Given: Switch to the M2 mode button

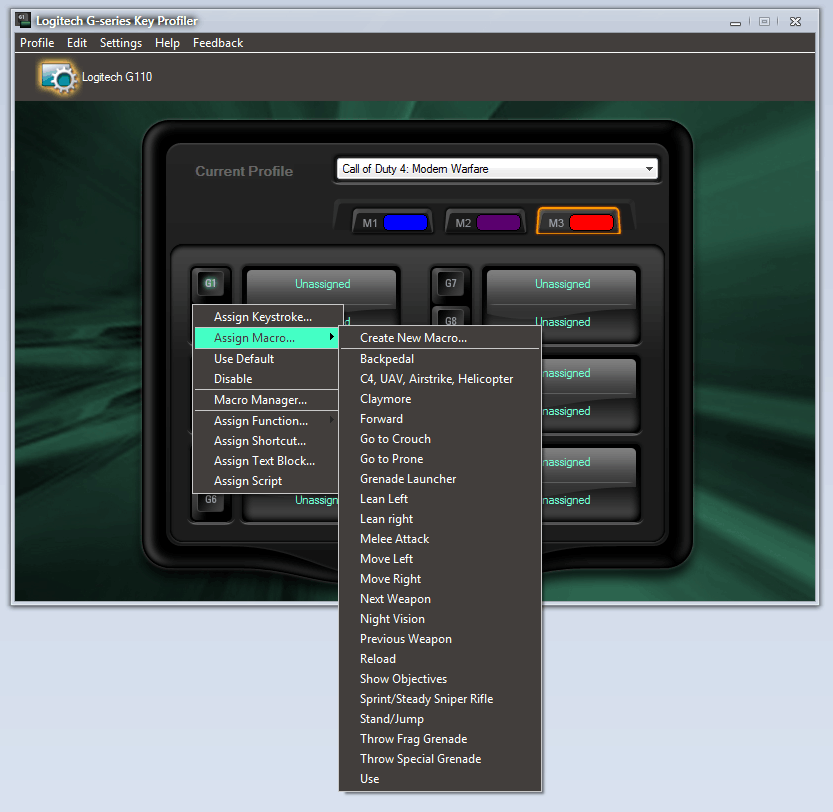Looking at the screenshot, I should (486, 223).
